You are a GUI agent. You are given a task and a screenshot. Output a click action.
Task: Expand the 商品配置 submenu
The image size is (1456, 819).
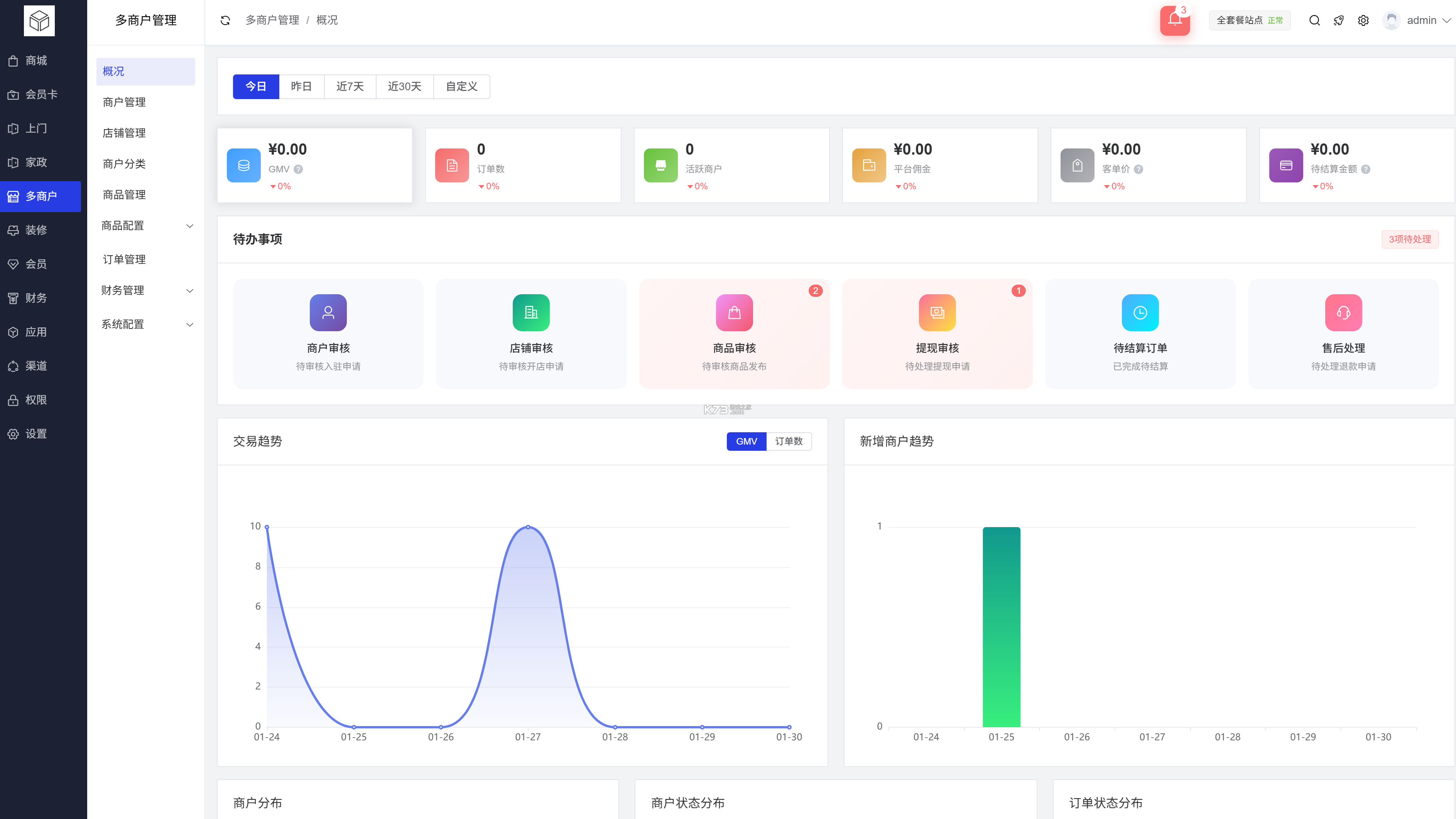[146, 226]
